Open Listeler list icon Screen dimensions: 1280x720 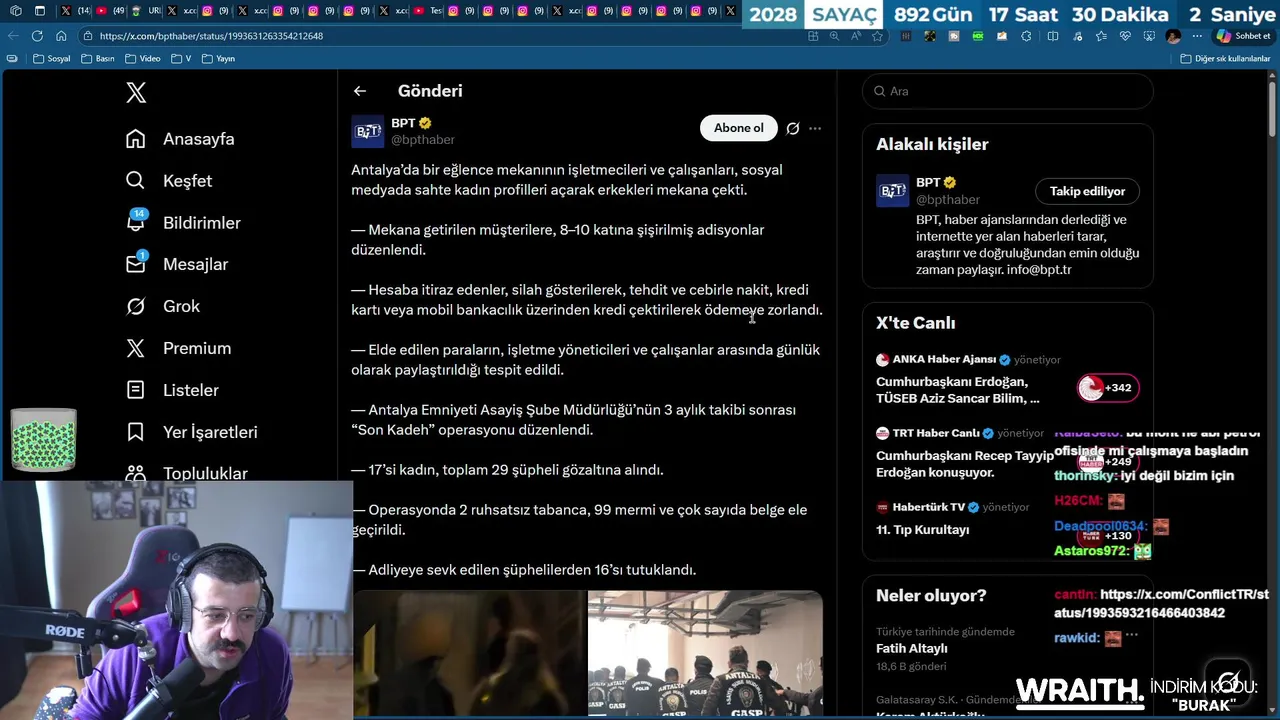[136, 390]
